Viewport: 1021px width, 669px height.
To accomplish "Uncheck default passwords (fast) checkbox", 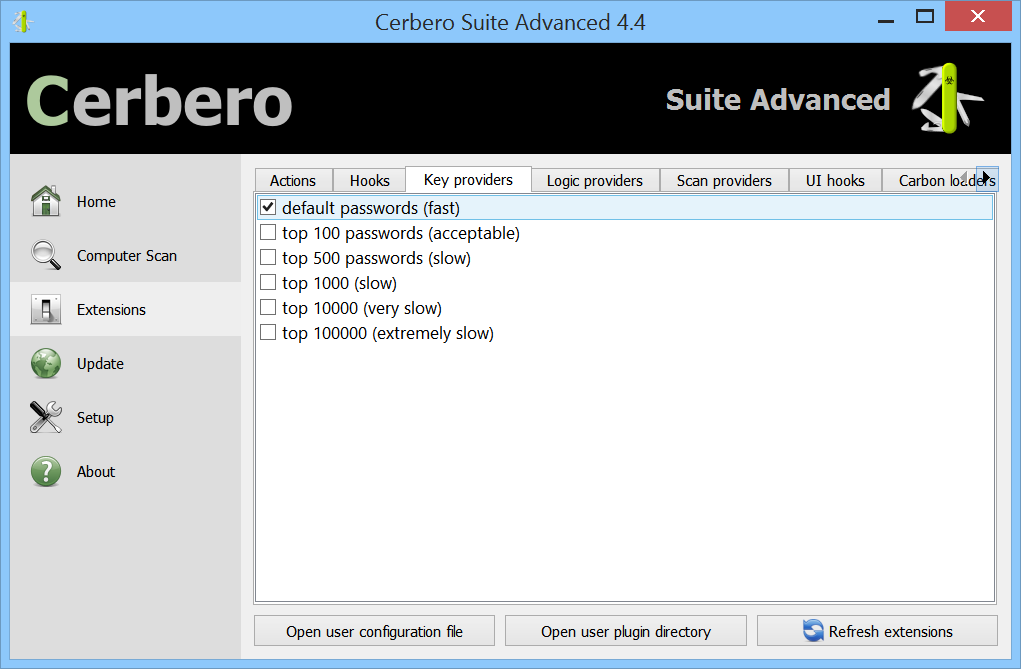I will (x=268, y=207).
